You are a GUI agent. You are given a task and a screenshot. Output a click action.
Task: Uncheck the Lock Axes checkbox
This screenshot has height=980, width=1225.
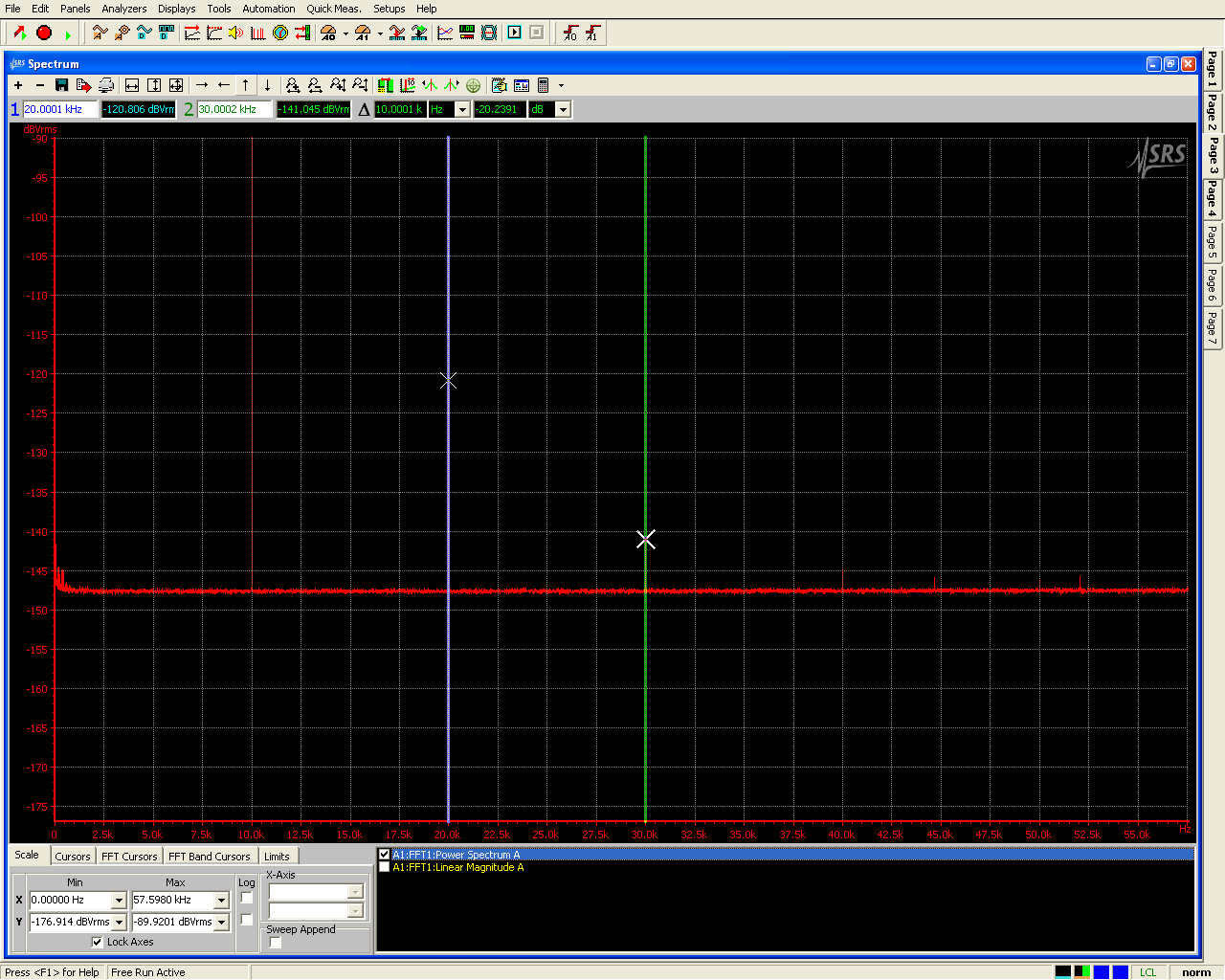click(x=97, y=942)
